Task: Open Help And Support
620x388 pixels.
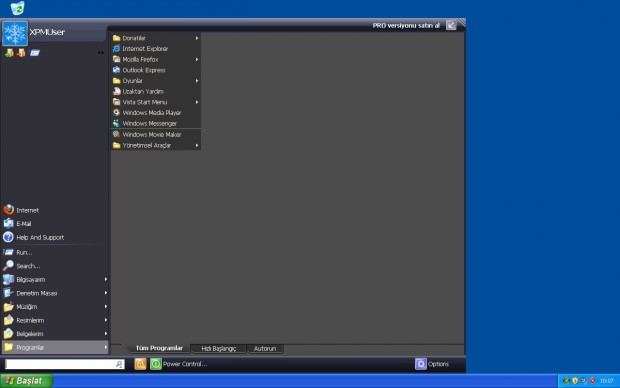Action: coord(55,237)
